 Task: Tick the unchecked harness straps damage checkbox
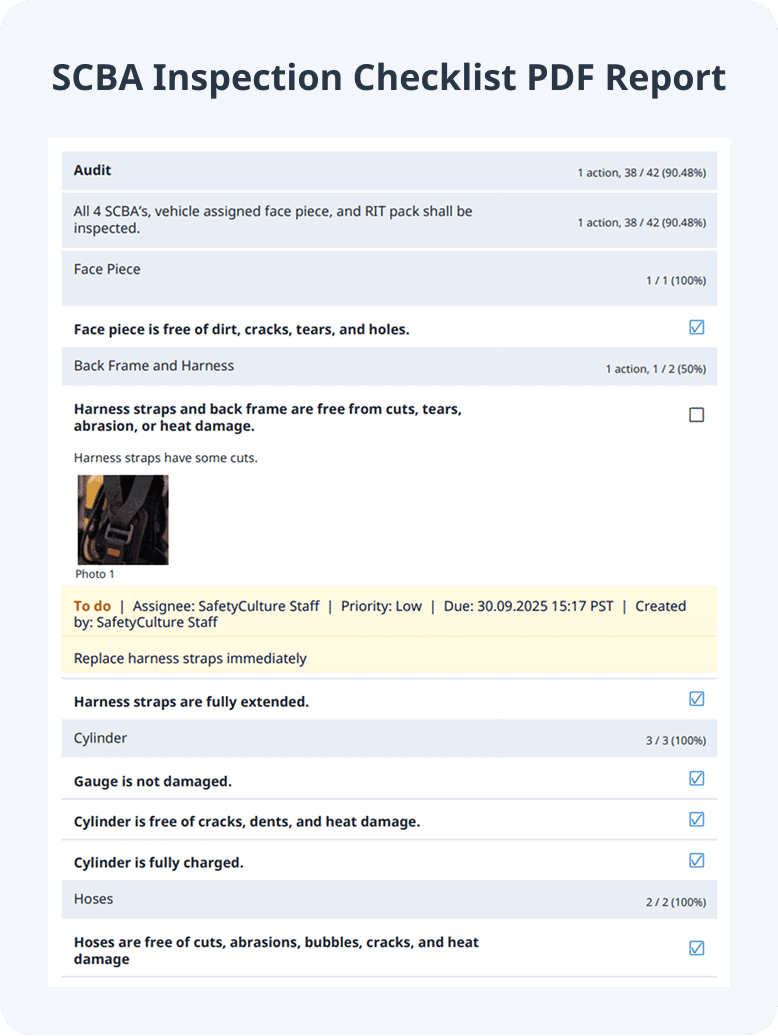tap(697, 415)
